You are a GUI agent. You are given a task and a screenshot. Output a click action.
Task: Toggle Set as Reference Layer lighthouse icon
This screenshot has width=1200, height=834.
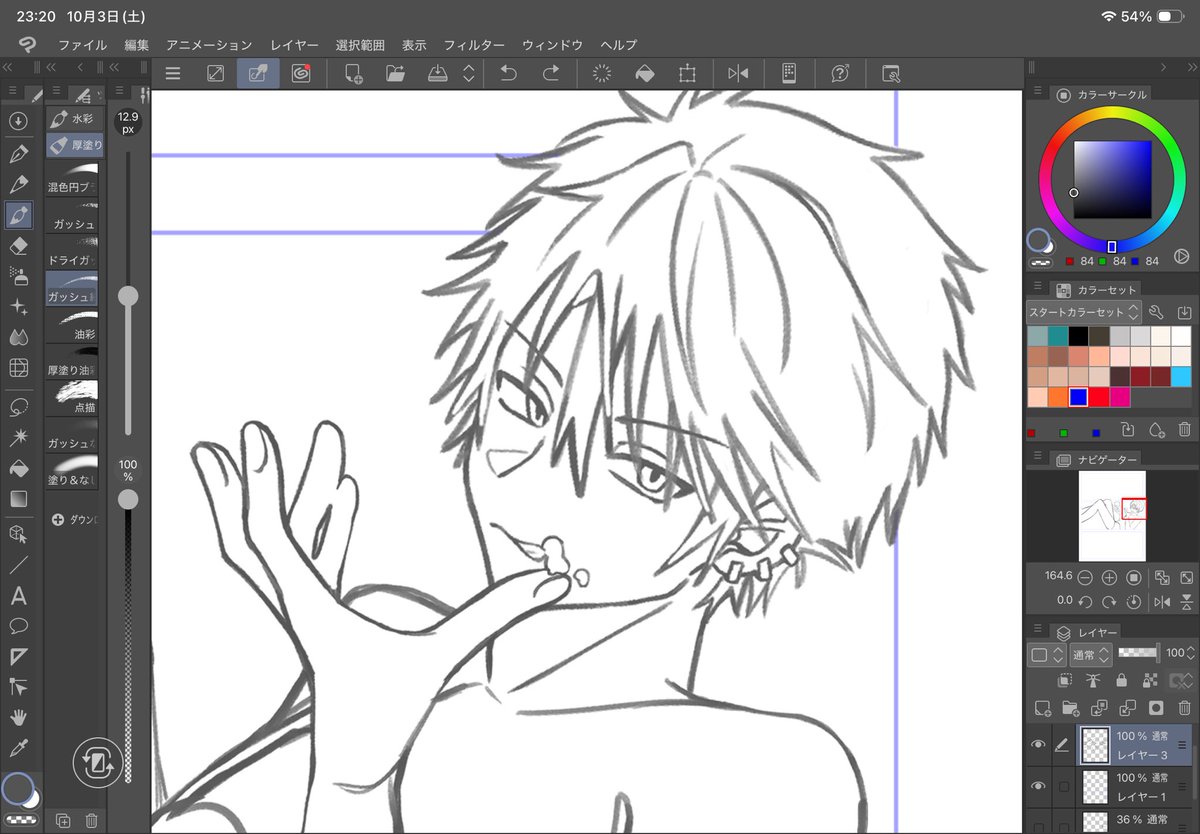click(1093, 681)
